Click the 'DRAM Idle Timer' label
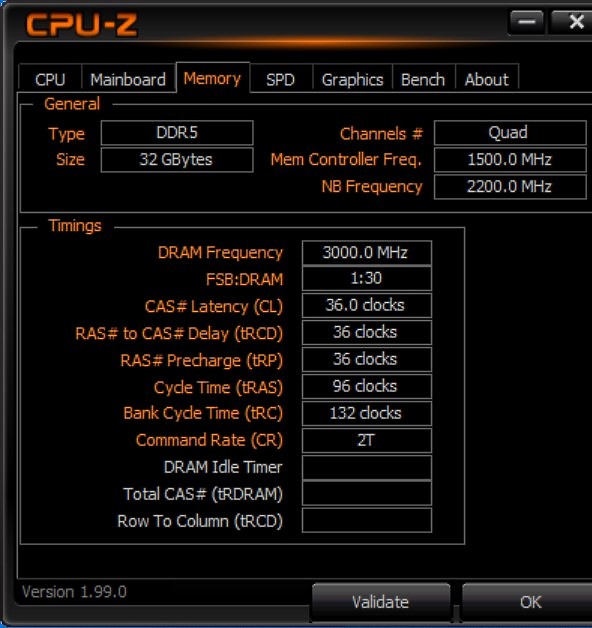 click(x=223, y=467)
